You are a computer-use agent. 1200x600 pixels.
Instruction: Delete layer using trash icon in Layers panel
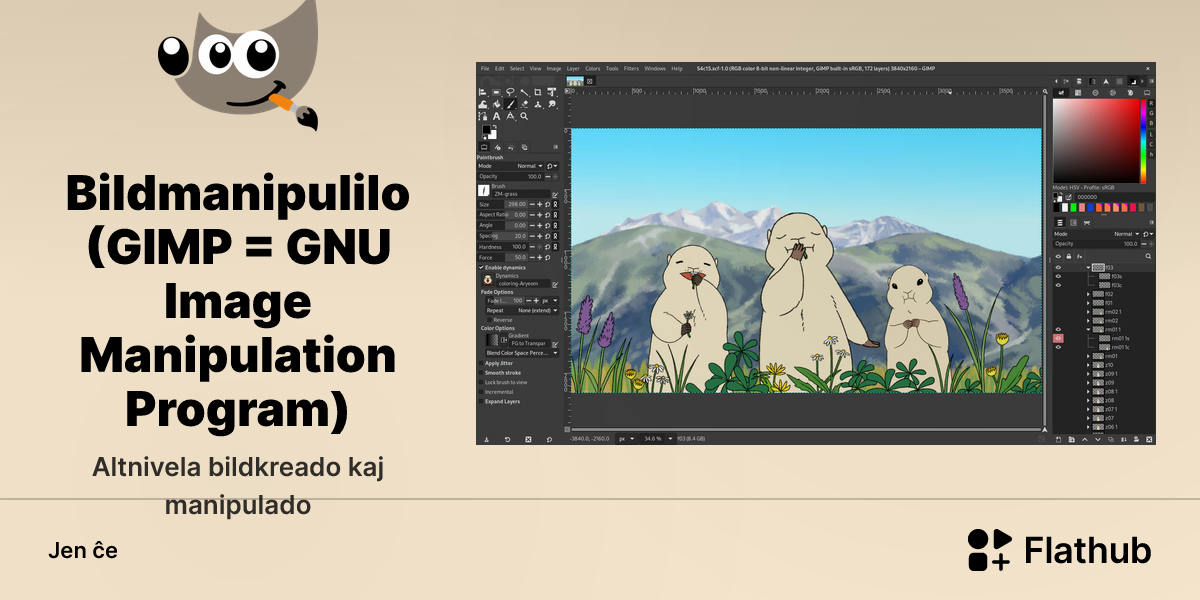1149,439
